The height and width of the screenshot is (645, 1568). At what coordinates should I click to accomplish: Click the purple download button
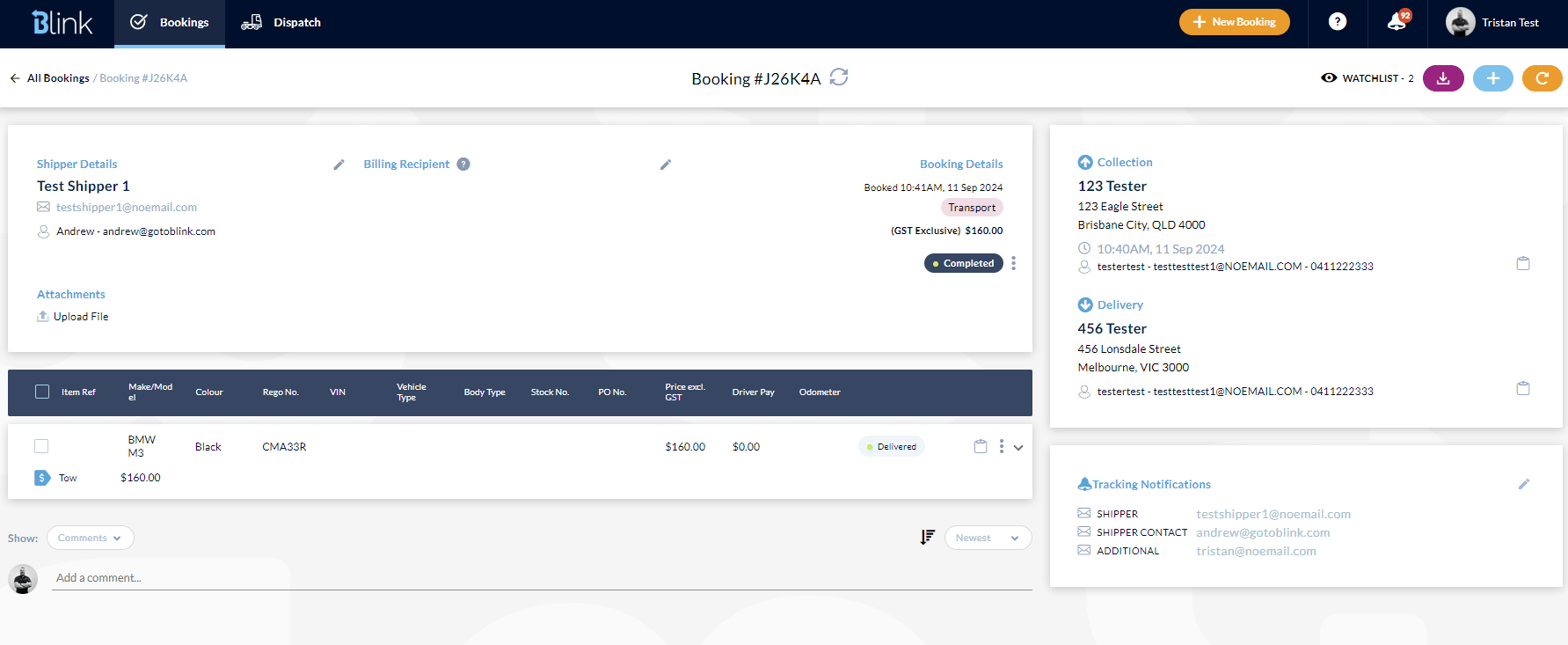(x=1443, y=78)
